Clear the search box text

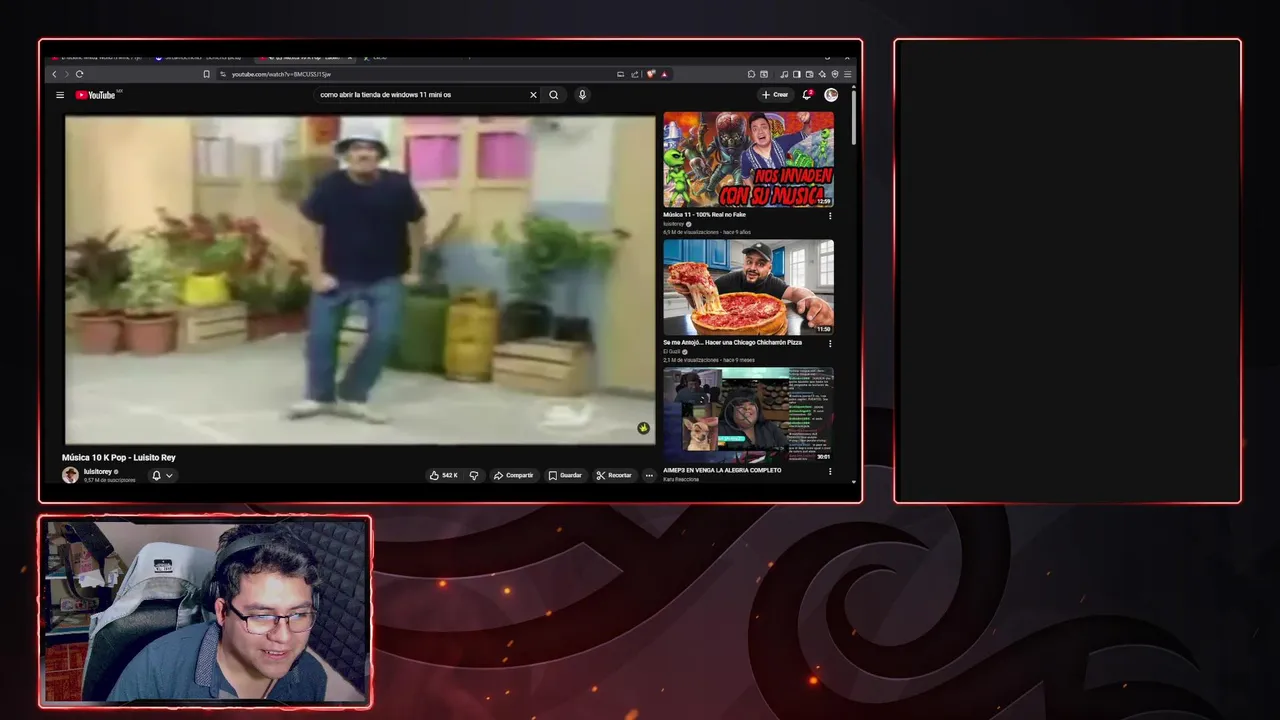point(533,95)
